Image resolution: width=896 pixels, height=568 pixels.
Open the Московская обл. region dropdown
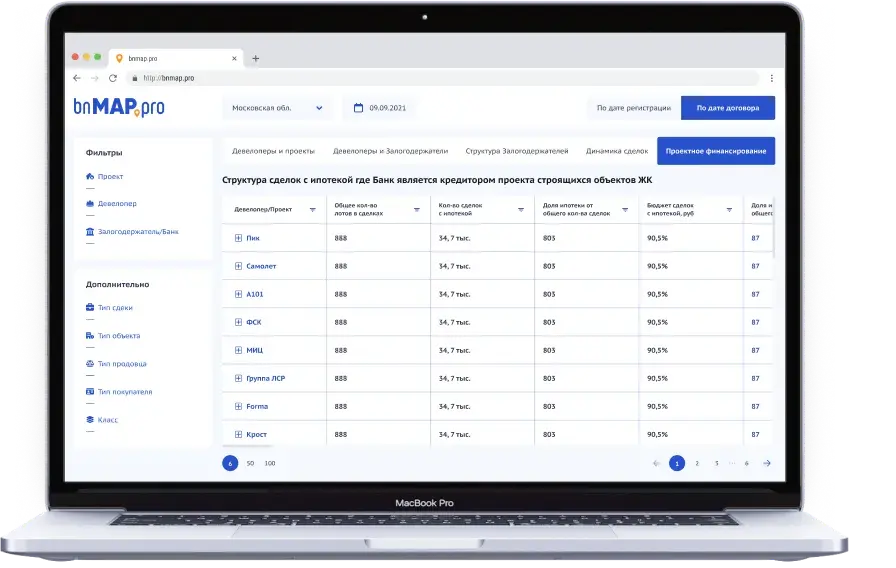pos(277,107)
